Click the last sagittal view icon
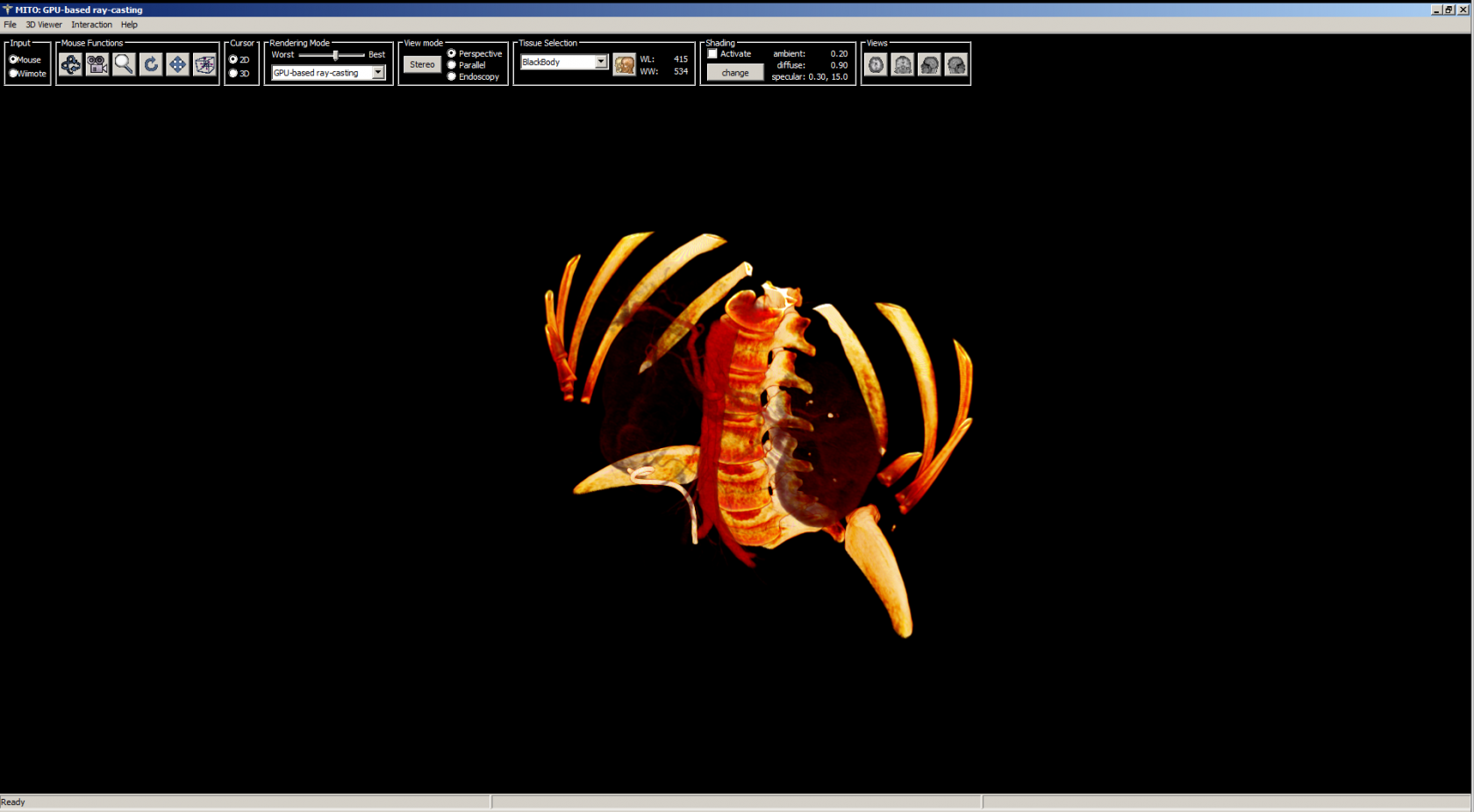The height and width of the screenshot is (812, 1474). click(x=956, y=65)
